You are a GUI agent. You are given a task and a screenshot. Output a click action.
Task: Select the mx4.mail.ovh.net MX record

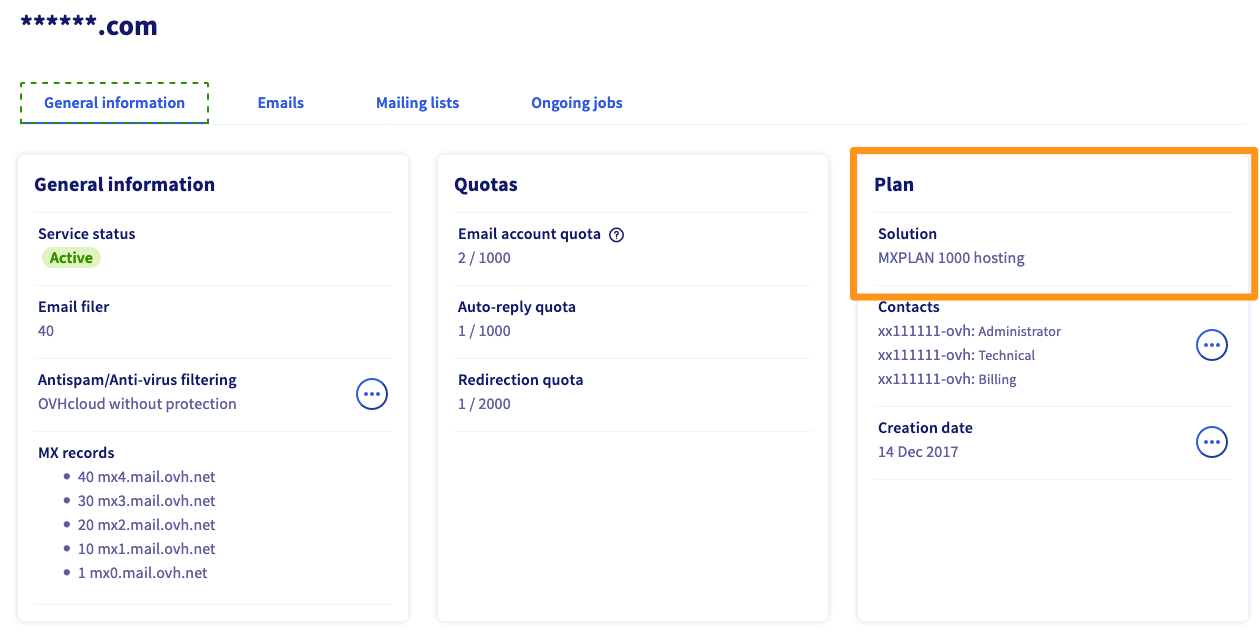tap(146, 477)
